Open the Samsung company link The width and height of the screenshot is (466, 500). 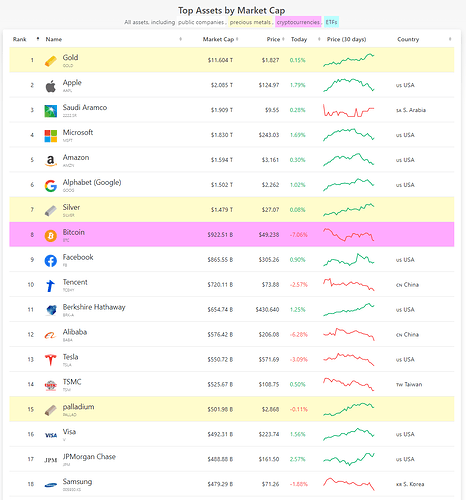[77, 482]
